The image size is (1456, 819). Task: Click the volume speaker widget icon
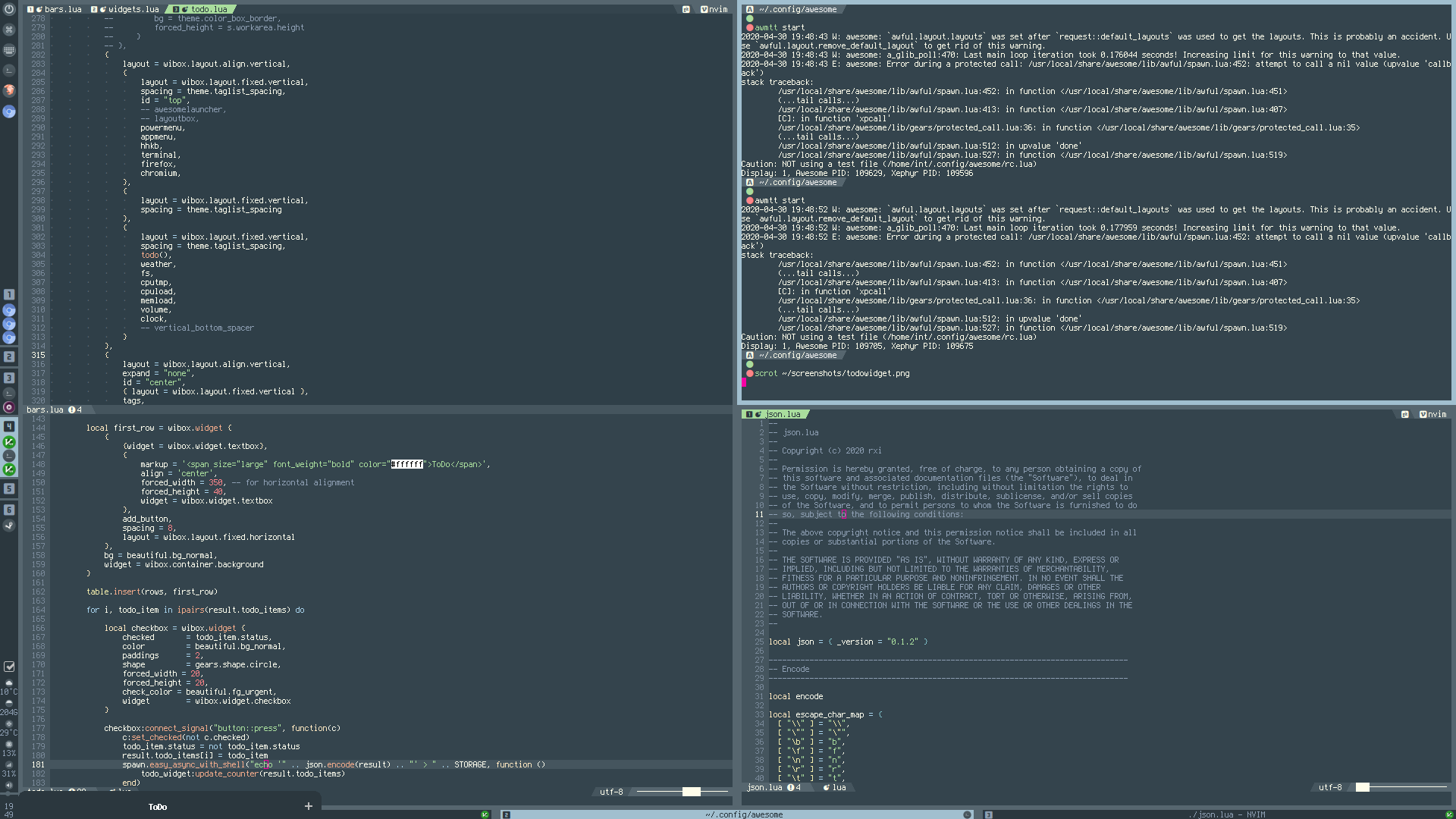[x=9, y=786]
